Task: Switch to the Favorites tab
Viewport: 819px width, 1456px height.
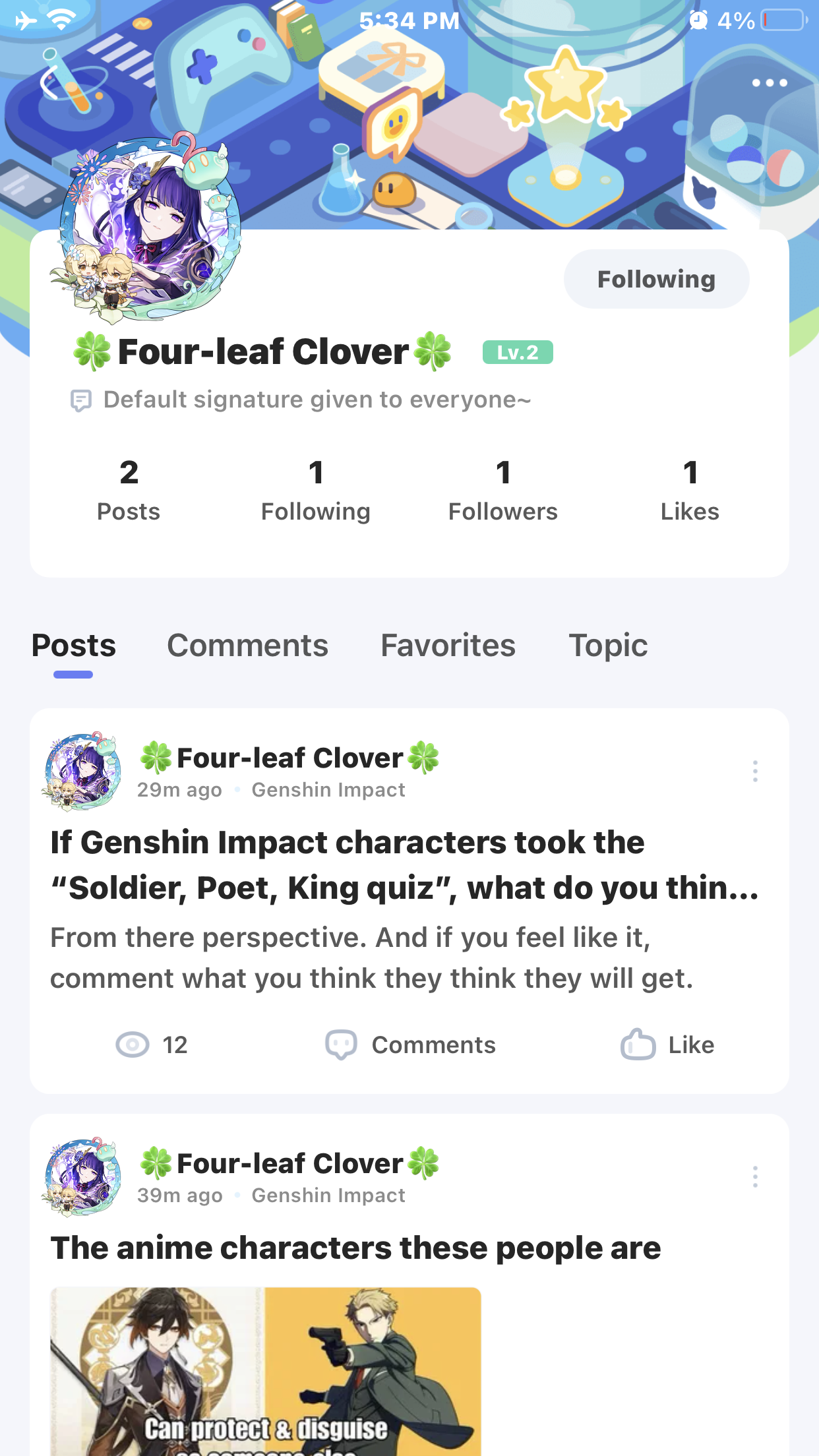Action: (x=448, y=646)
